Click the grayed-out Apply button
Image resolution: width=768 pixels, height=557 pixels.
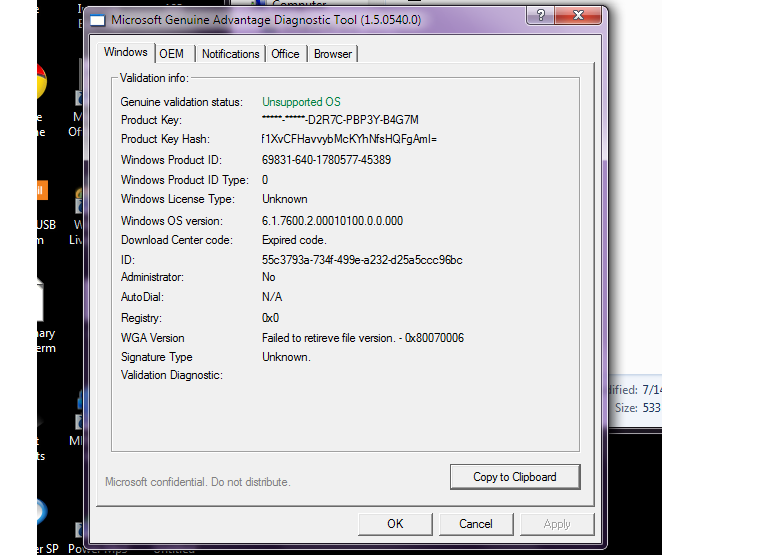557,524
